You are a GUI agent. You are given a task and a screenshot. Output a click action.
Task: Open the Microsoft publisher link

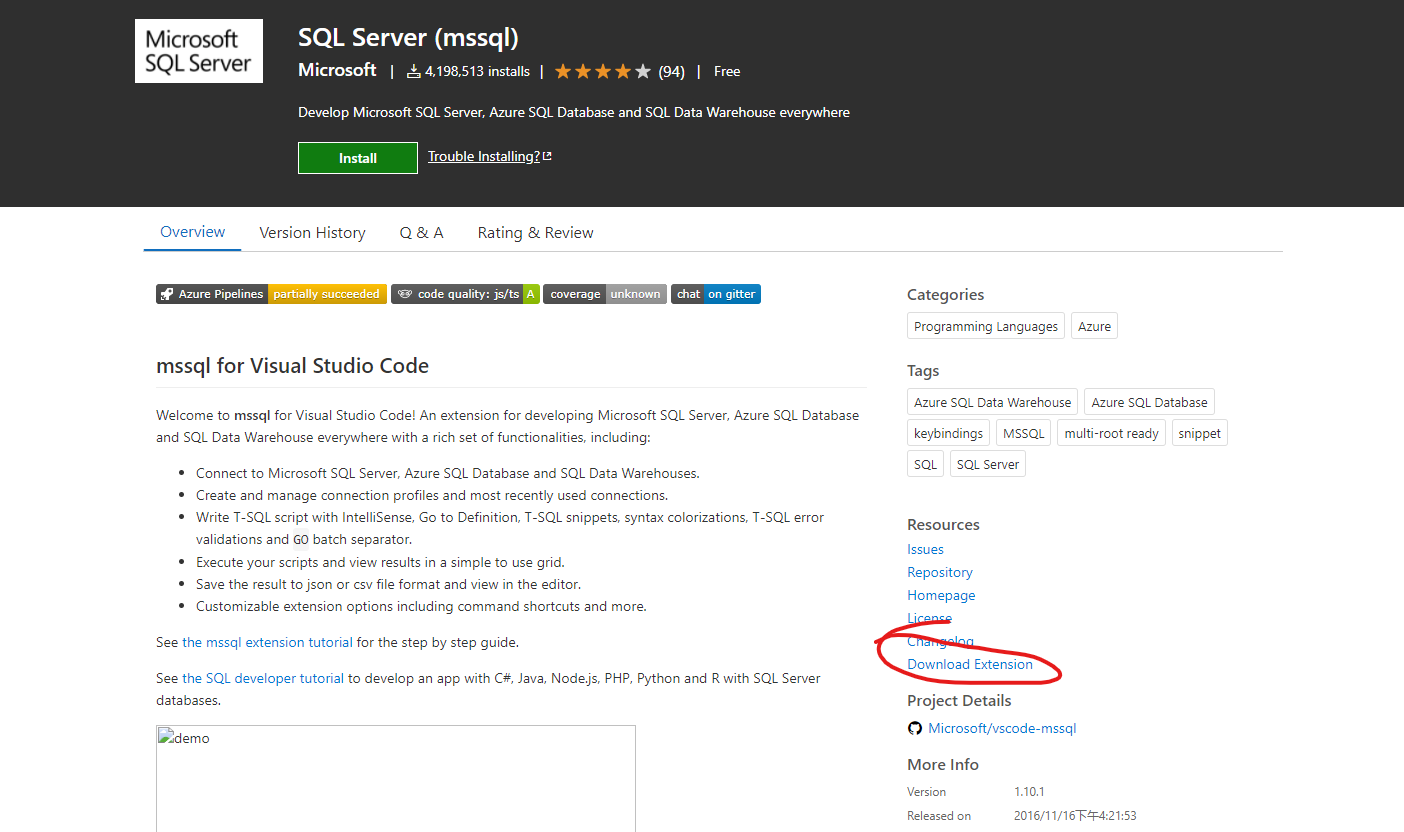(x=337, y=70)
